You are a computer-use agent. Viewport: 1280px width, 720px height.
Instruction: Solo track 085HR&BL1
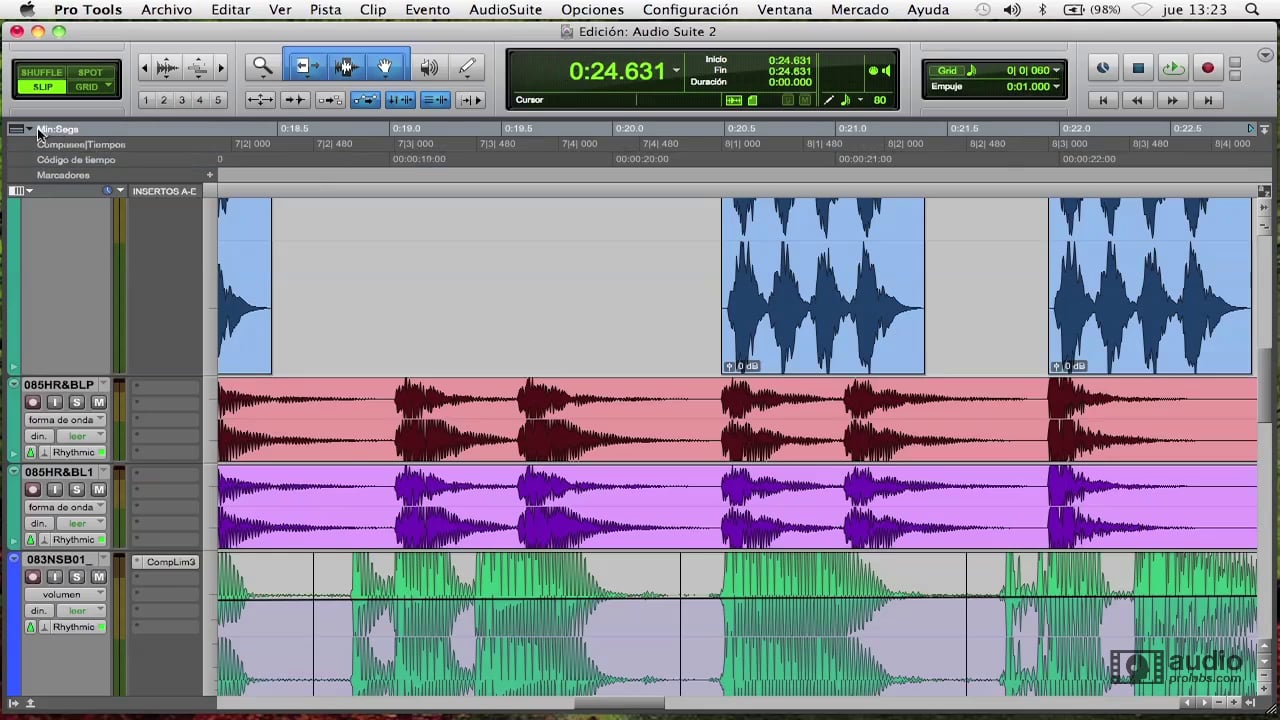pos(77,489)
